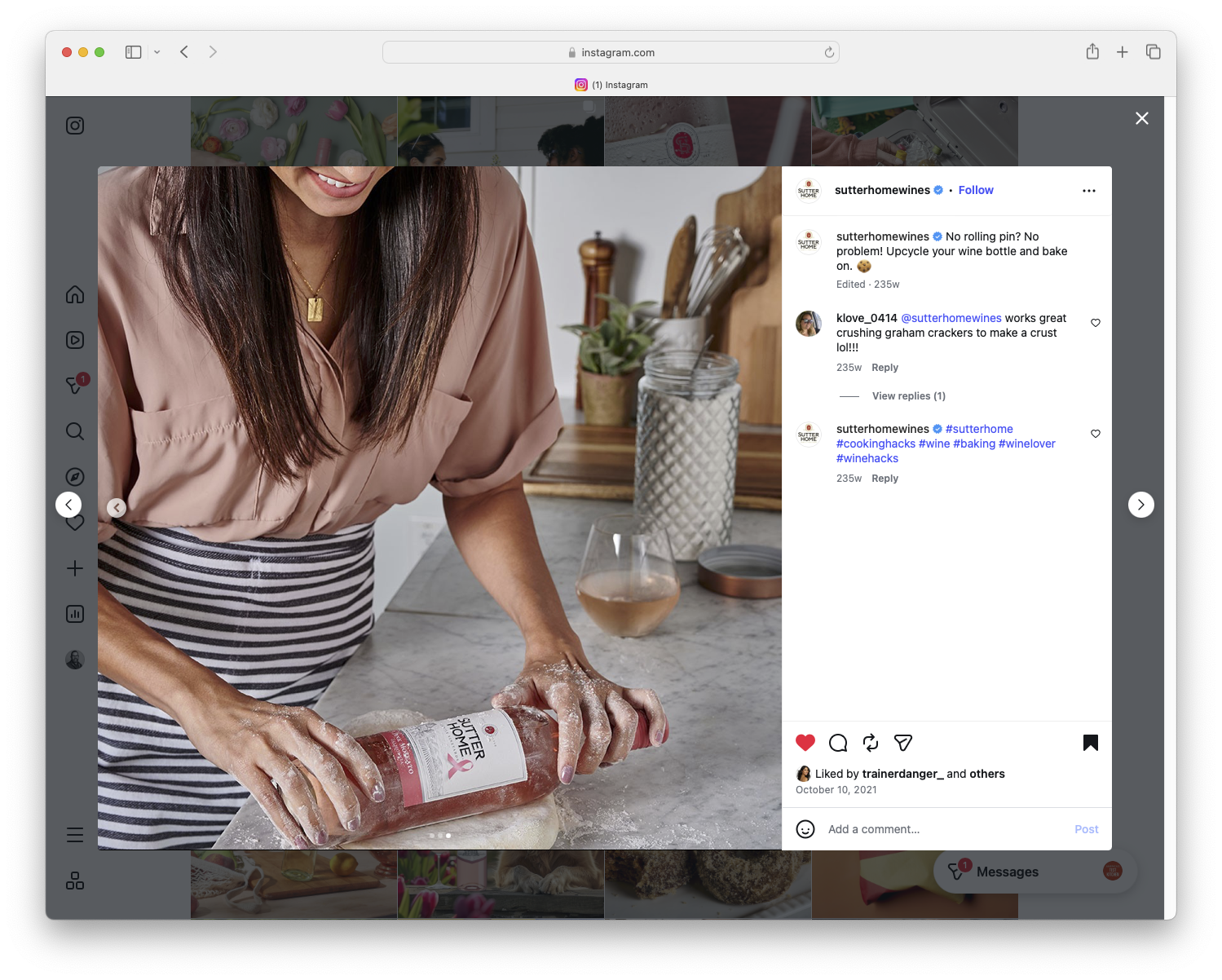Open the Messages panel at bottom right
1222x980 pixels.
1009,871
